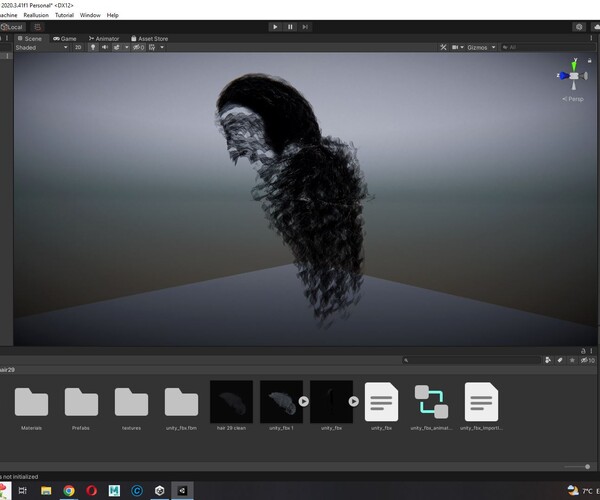Open the Scene window options menu (three dots)
This screenshot has height=500, width=600.
(591, 38)
